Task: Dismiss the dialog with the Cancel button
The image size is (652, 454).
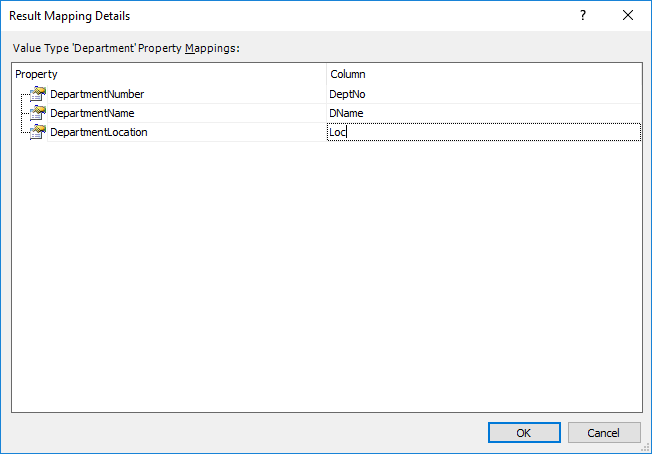Action: [x=604, y=433]
